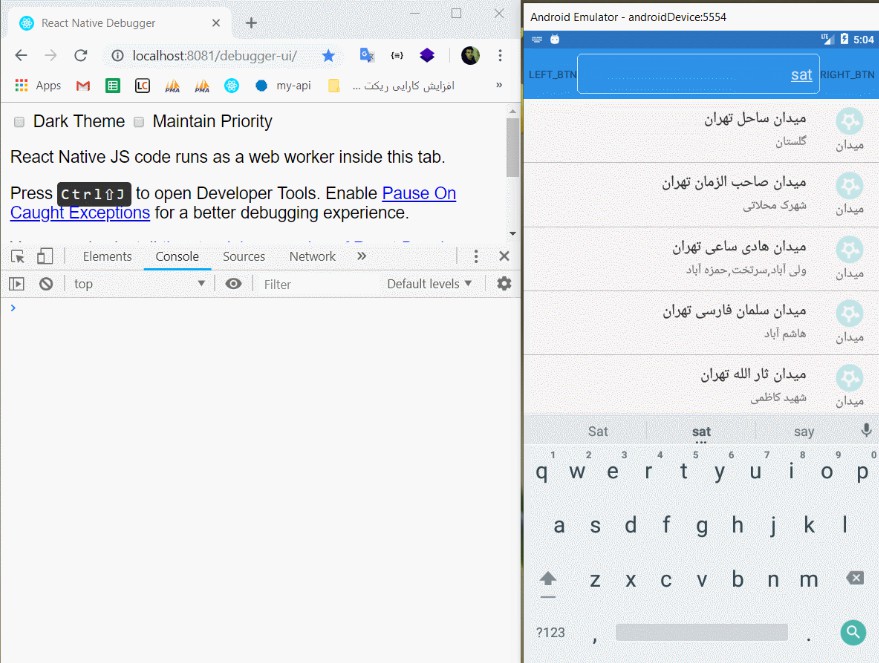Open the Chrome three-dot menu
The image size is (879, 663).
click(x=499, y=55)
